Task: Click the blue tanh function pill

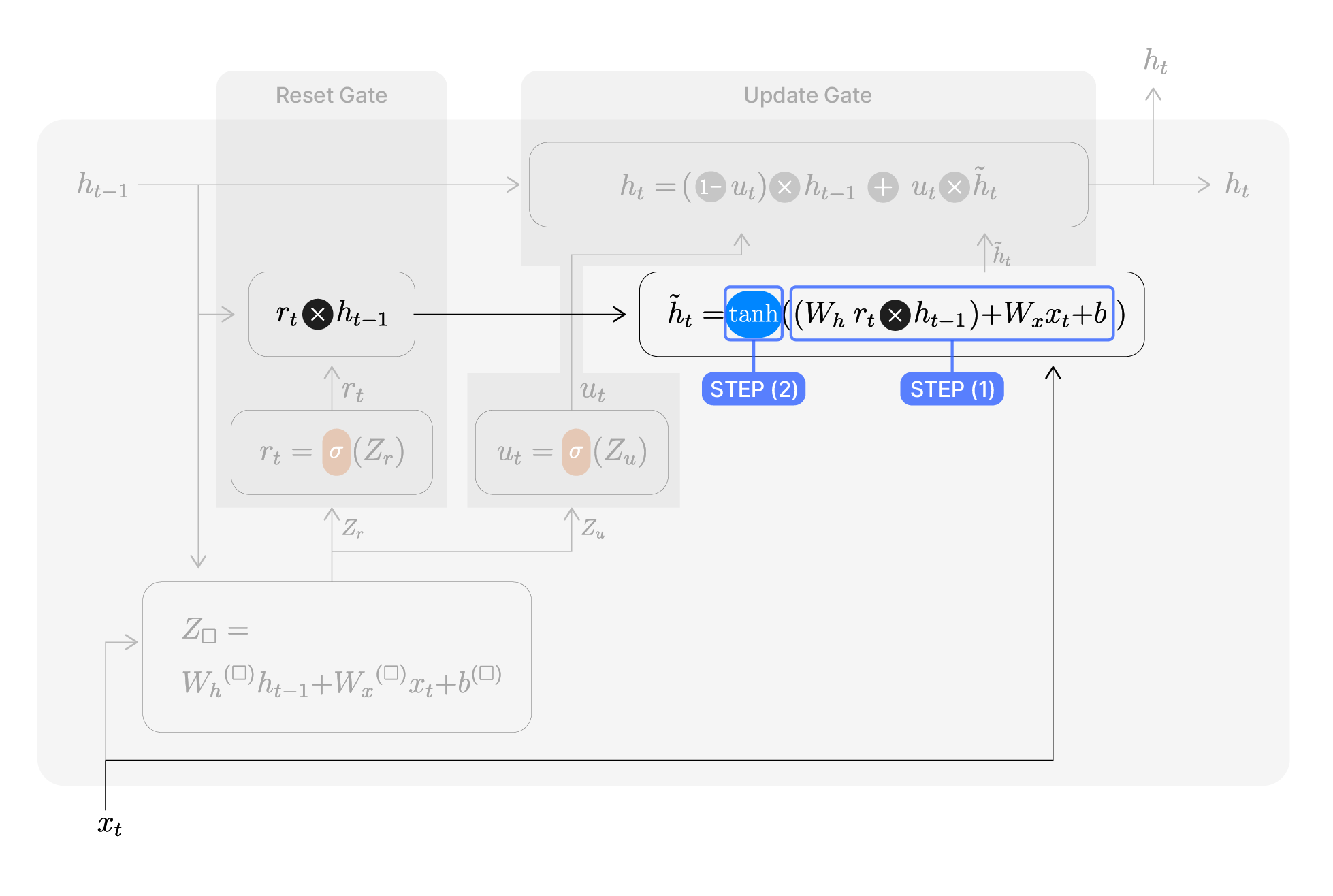Action: (x=753, y=314)
